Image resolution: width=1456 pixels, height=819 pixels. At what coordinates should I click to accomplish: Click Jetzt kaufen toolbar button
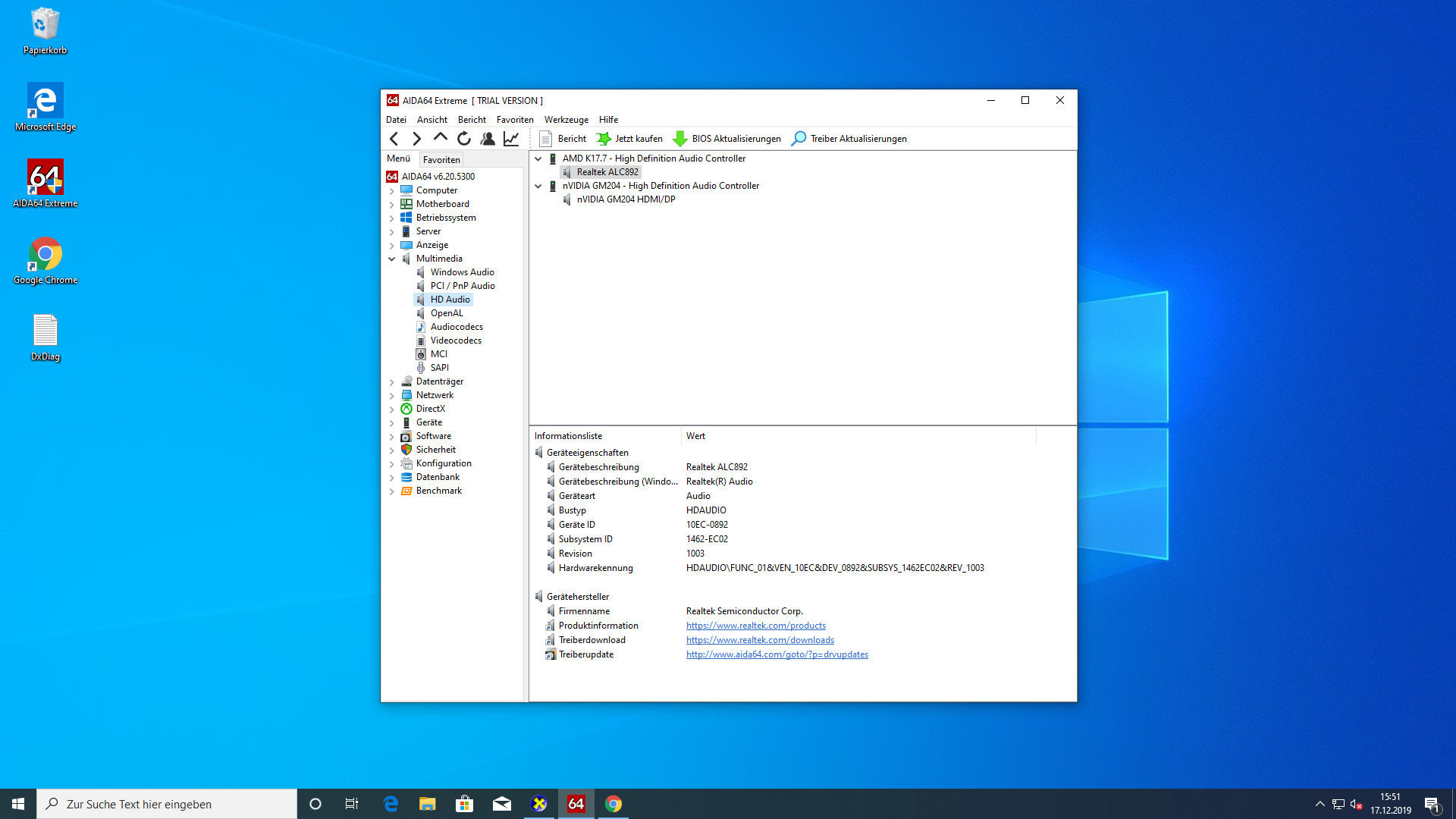629,138
